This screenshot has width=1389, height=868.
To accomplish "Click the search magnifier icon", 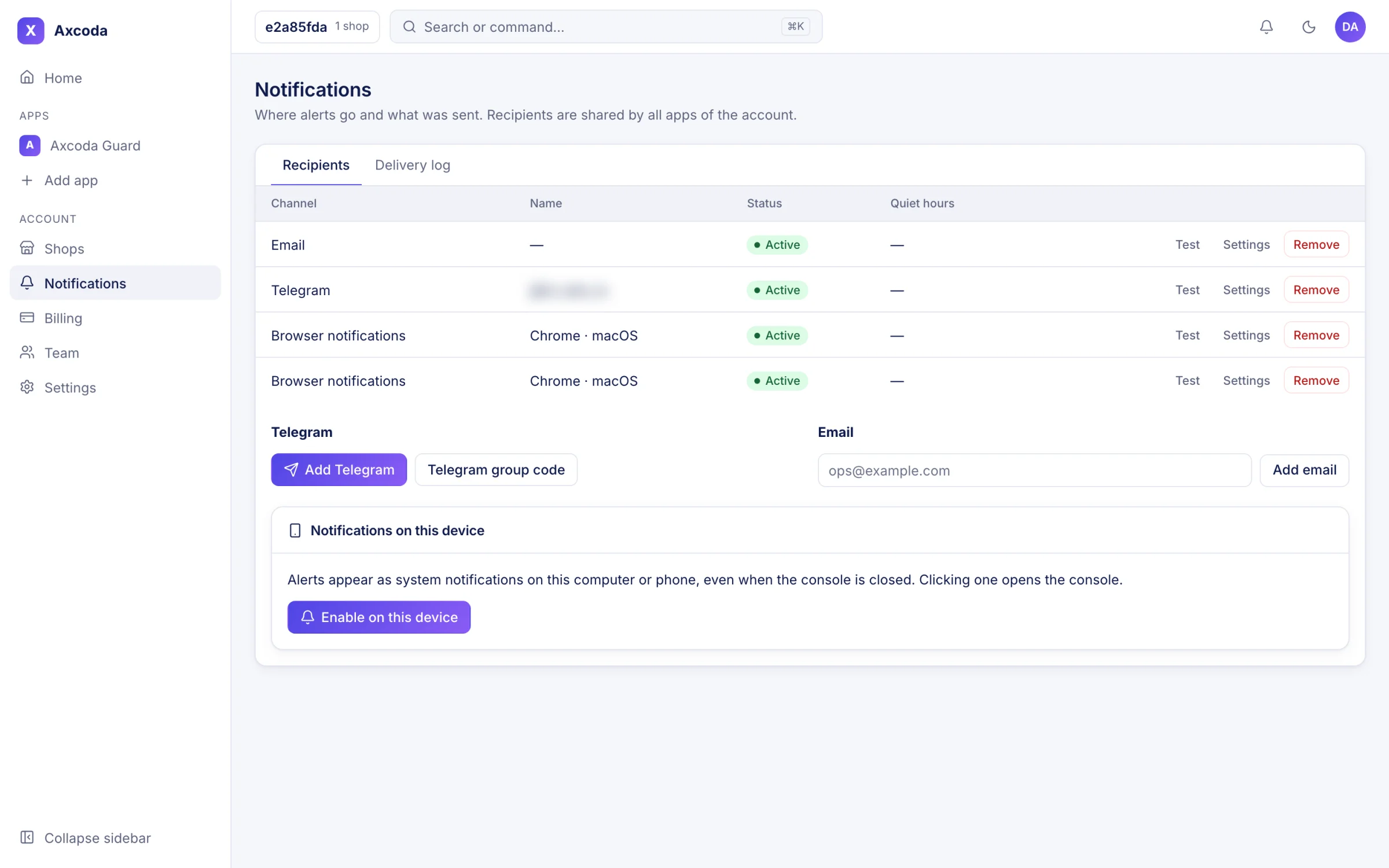I will 409,27.
